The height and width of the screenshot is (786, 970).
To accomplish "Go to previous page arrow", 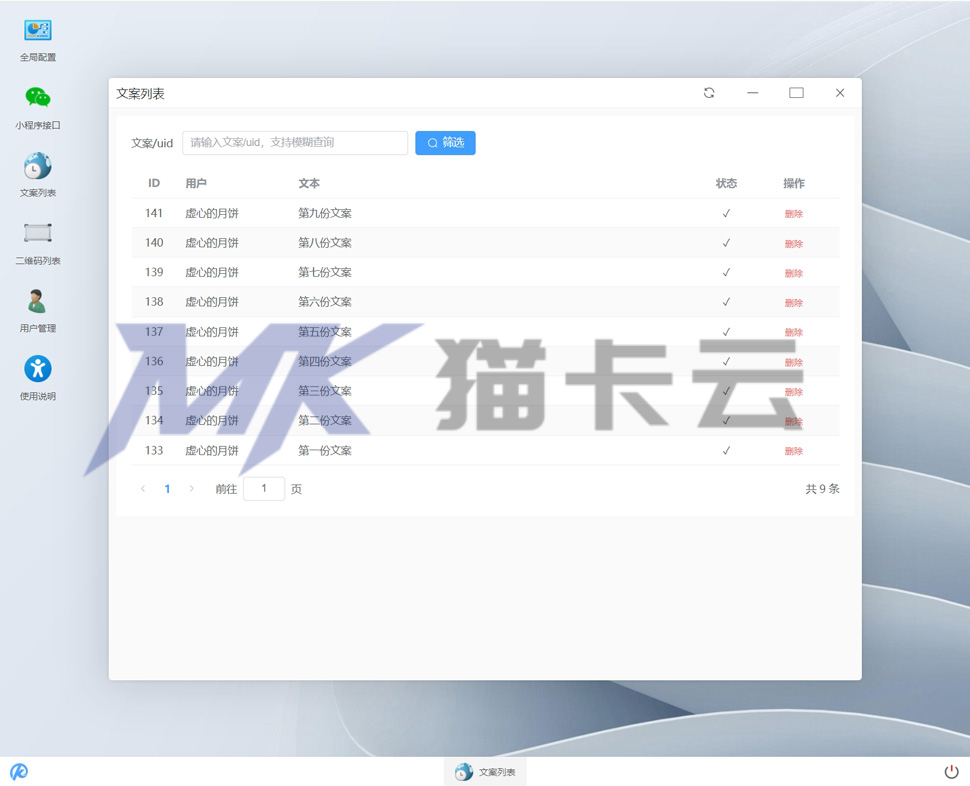I will coord(143,489).
